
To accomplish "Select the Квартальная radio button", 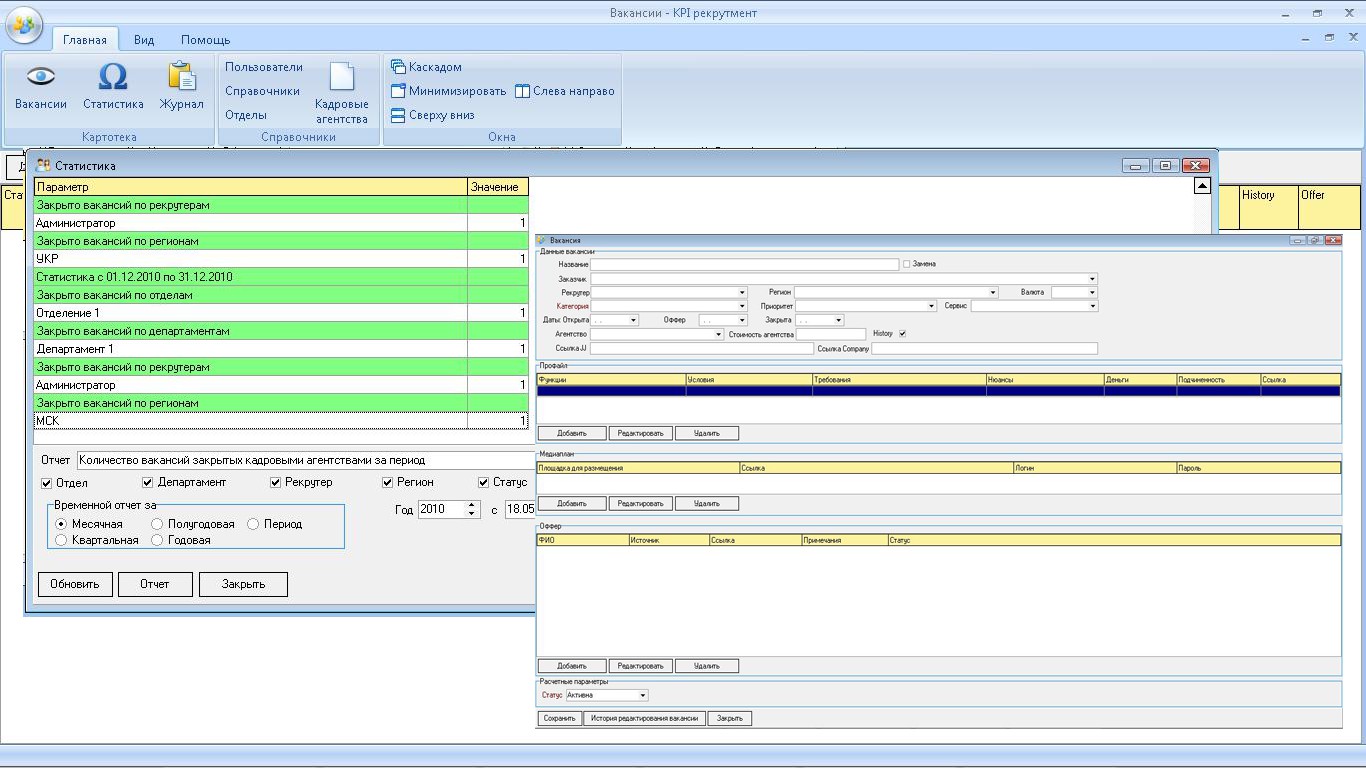I will coord(62,540).
